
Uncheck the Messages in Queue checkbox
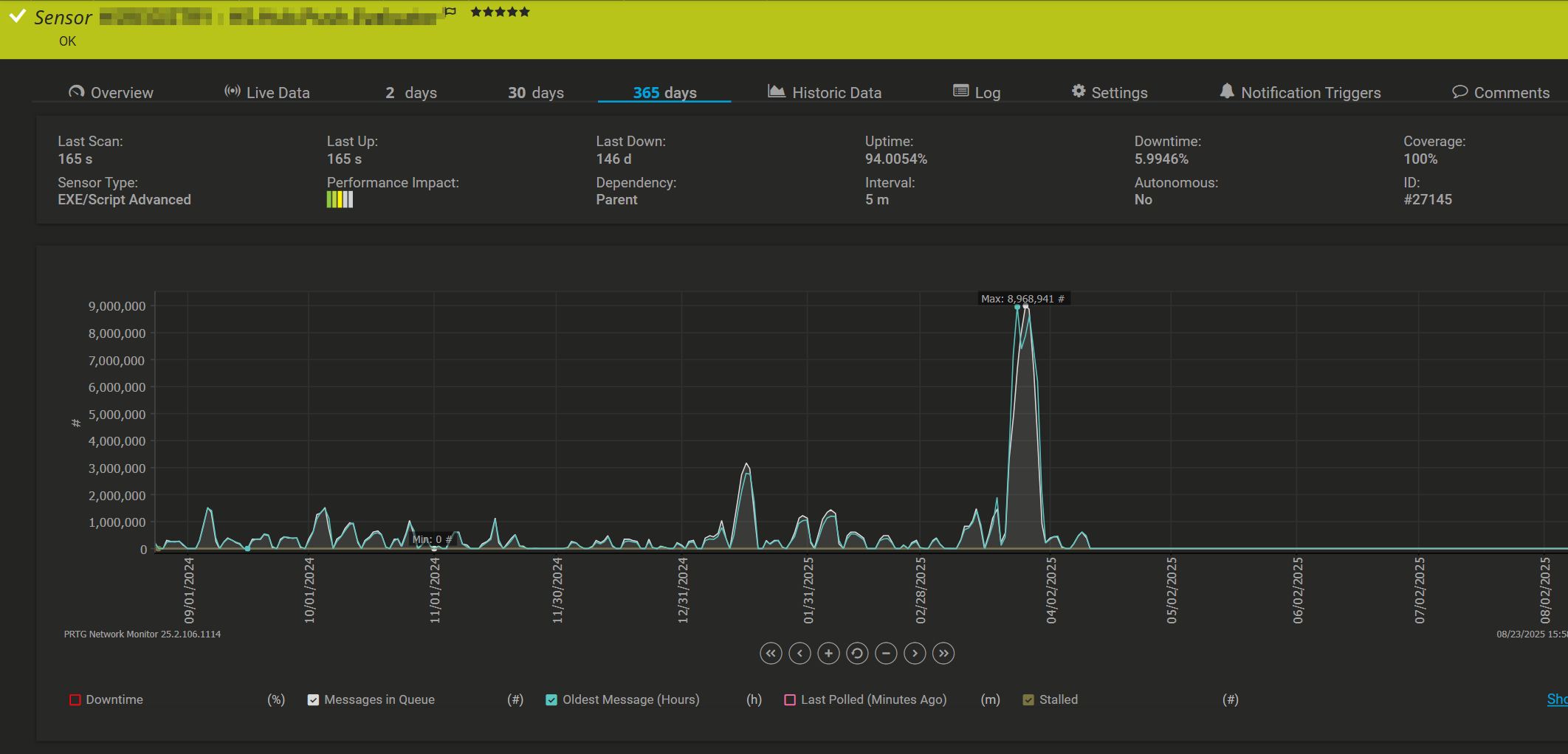[313, 699]
